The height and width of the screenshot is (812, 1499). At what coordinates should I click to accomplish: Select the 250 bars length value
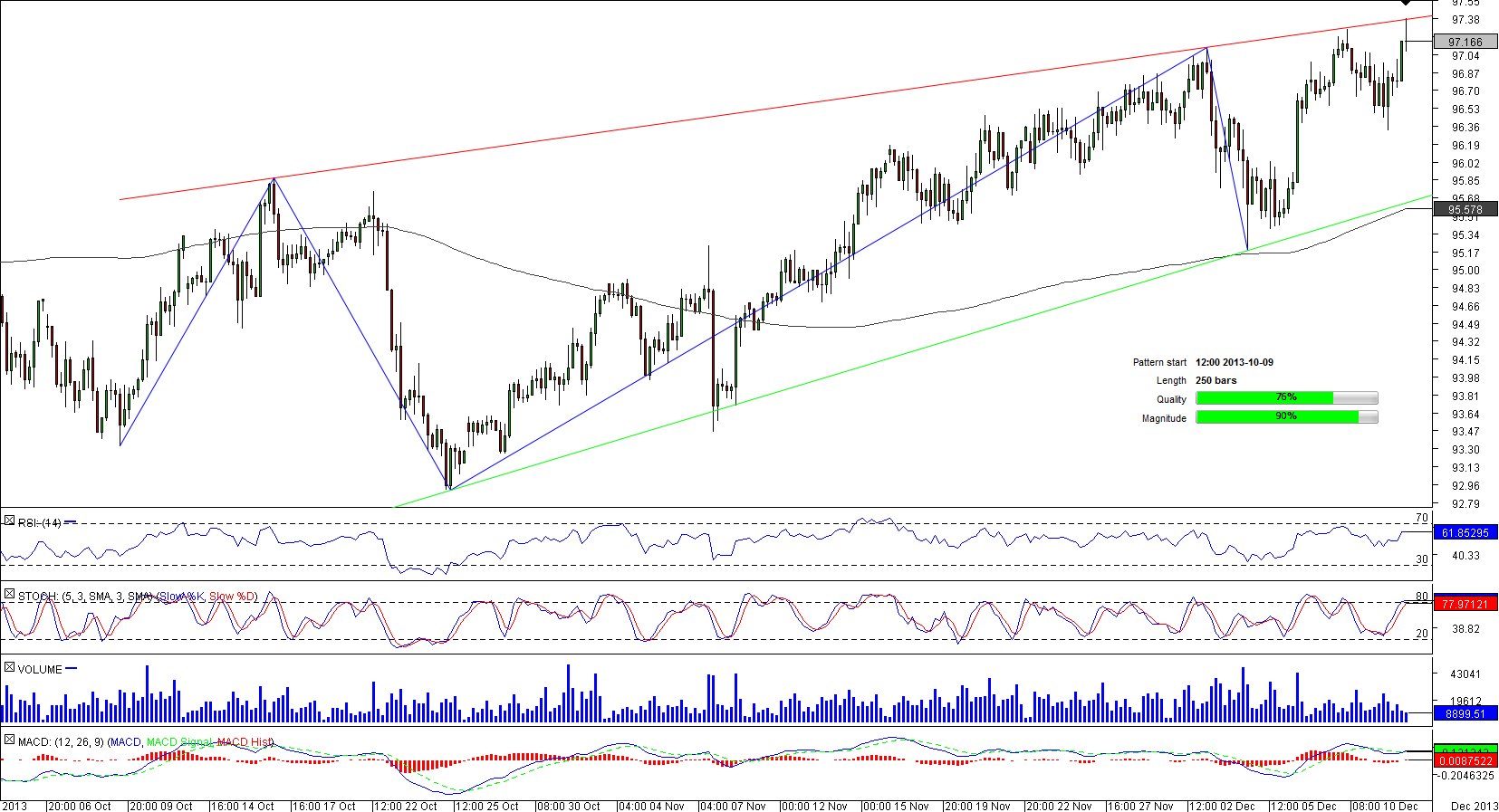(x=1216, y=380)
